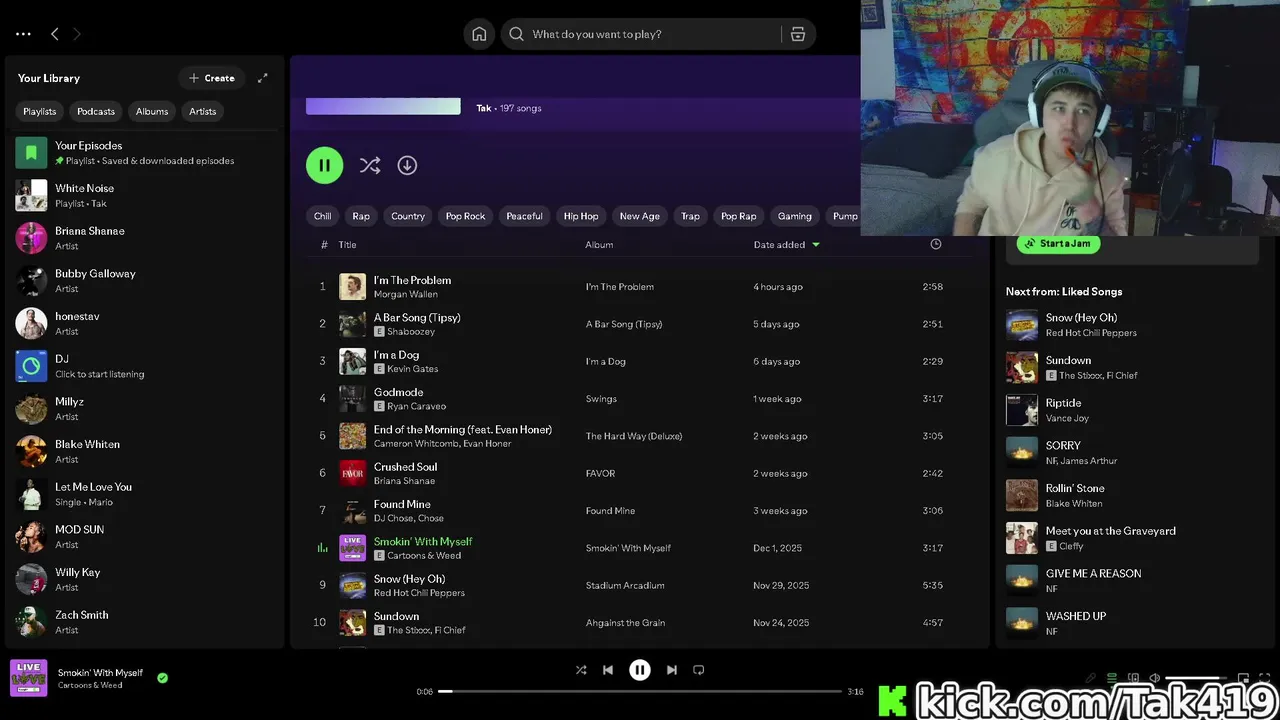
Task: Select the song 'I'm The Problem'
Action: coord(412,280)
